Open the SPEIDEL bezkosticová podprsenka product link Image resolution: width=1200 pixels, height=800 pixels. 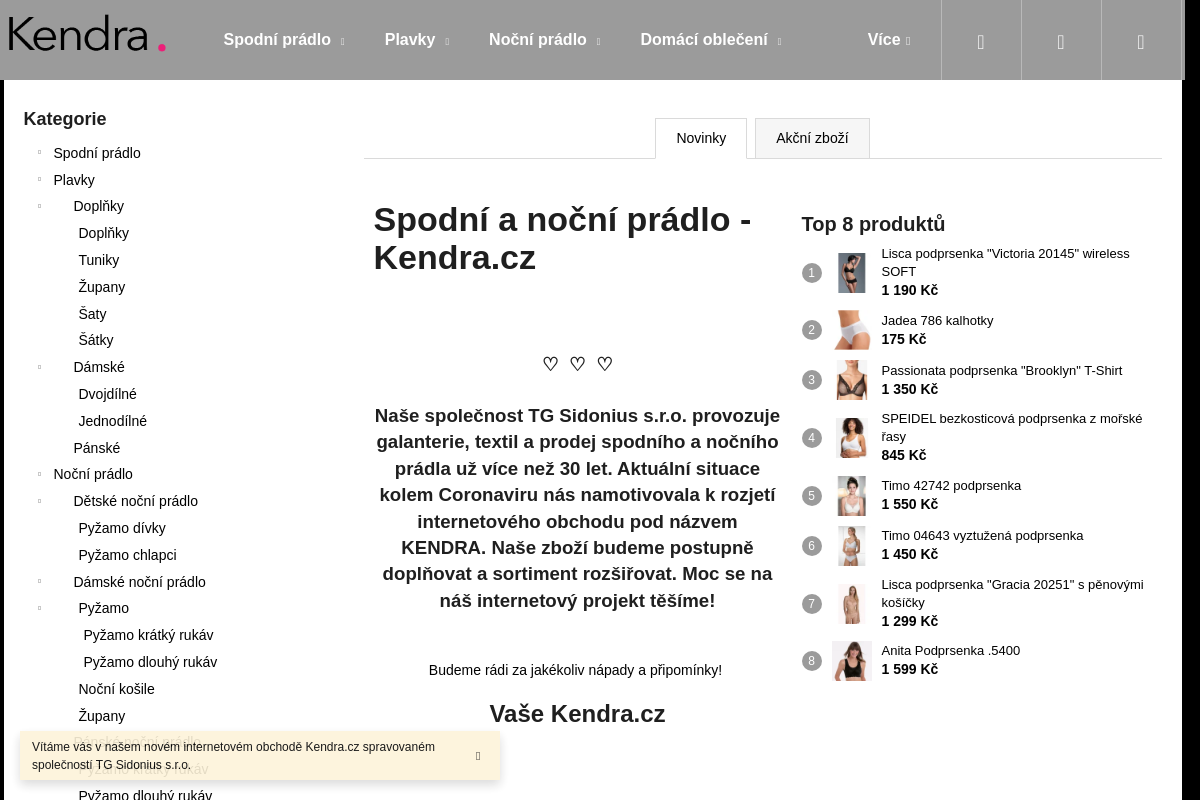coord(1012,428)
